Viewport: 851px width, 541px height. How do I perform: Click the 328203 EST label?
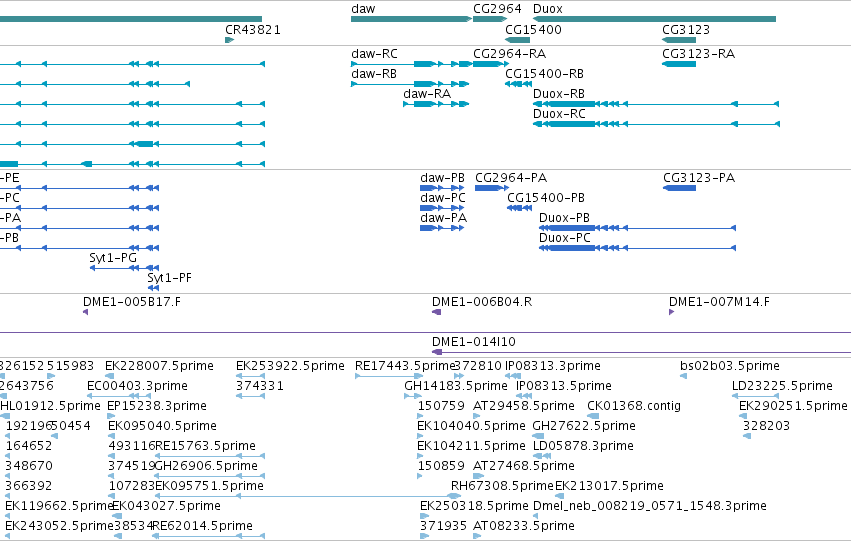point(766,426)
